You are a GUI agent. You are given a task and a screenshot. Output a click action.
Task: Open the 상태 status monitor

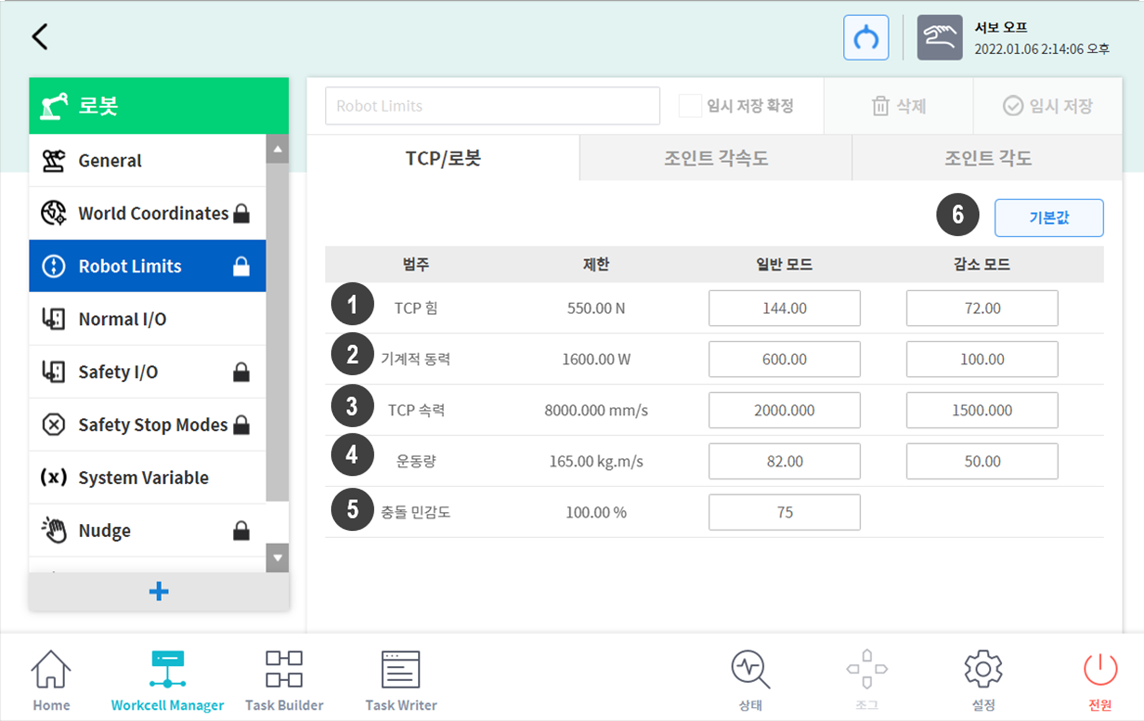click(750, 678)
